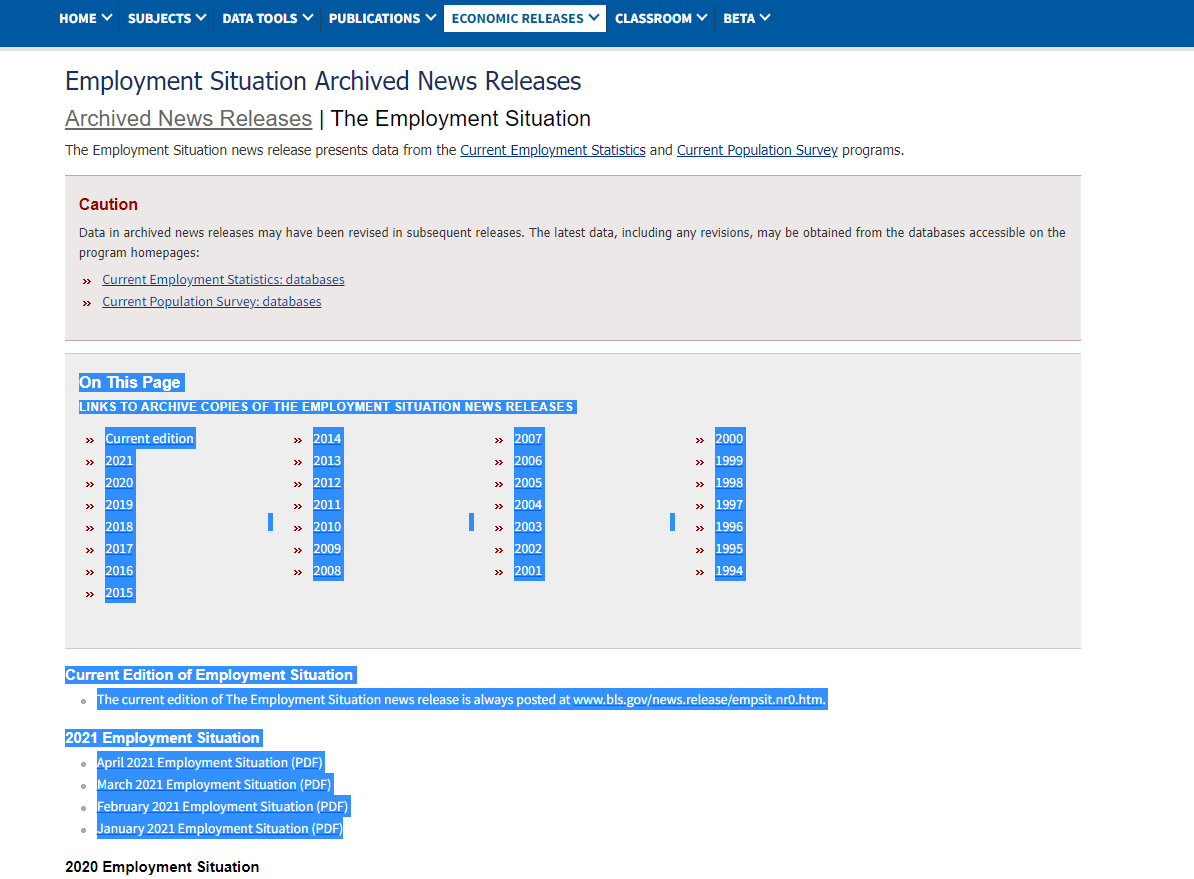
Task: Jump to the Current edition section
Action: click(149, 439)
